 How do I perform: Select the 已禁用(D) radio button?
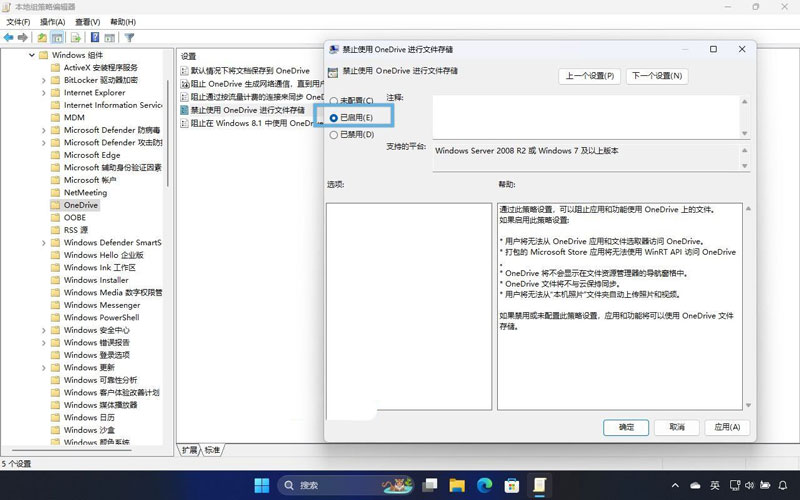pyautogui.click(x=334, y=134)
